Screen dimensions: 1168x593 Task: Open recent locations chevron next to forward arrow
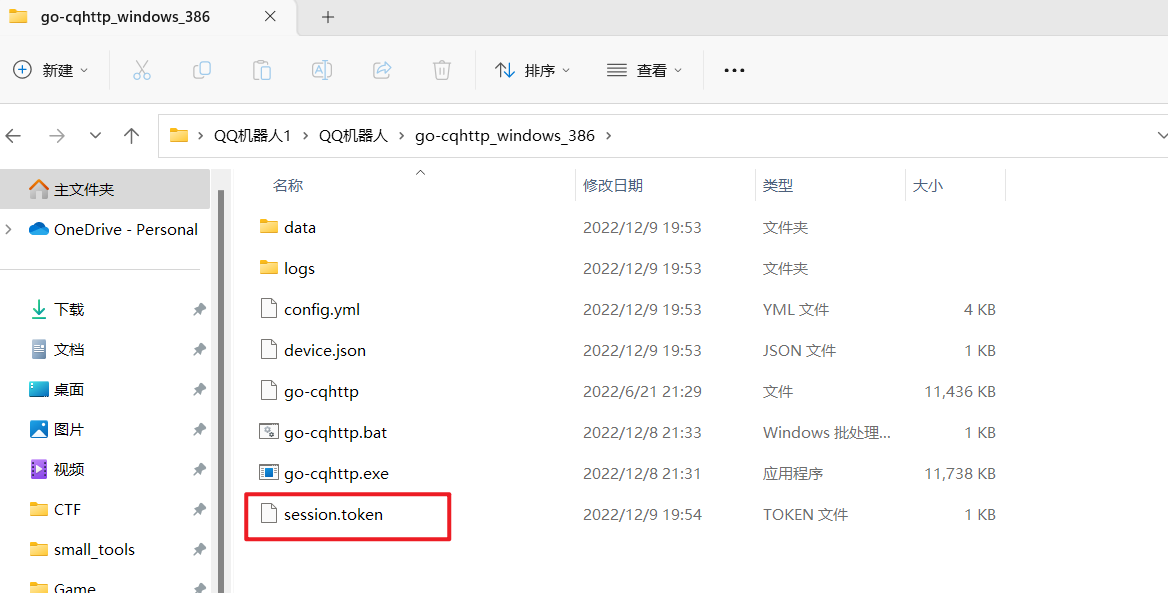click(x=94, y=135)
